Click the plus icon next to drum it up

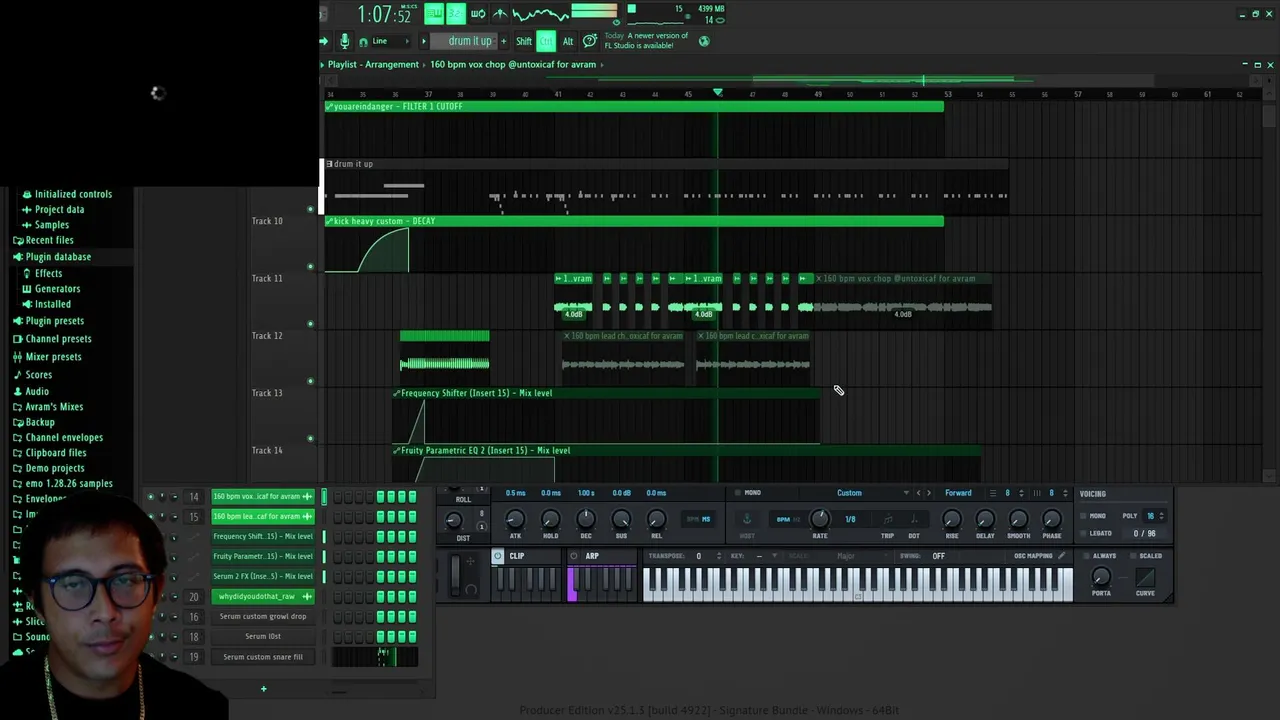pyautogui.click(x=503, y=41)
